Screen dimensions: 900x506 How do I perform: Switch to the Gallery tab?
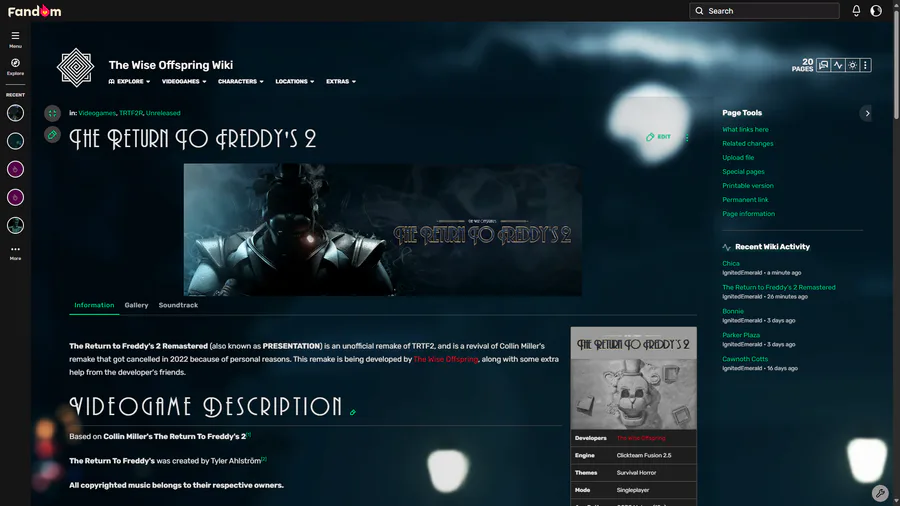click(137, 305)
